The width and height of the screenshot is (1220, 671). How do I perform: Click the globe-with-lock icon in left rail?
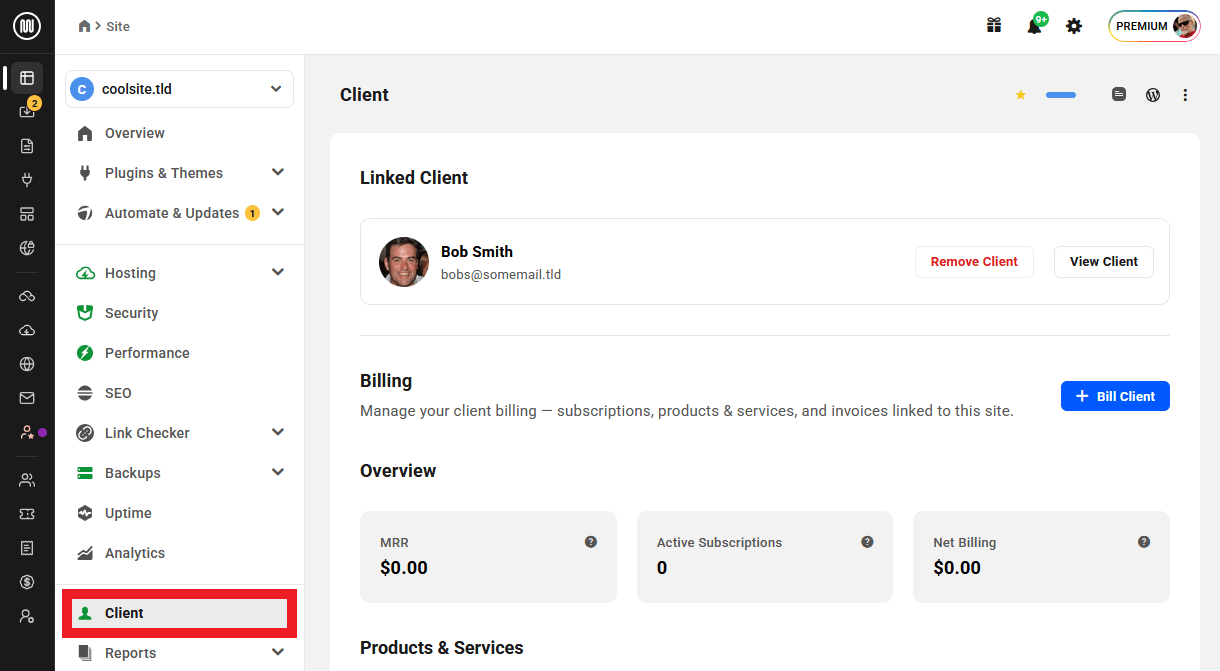tap(27, 248)
